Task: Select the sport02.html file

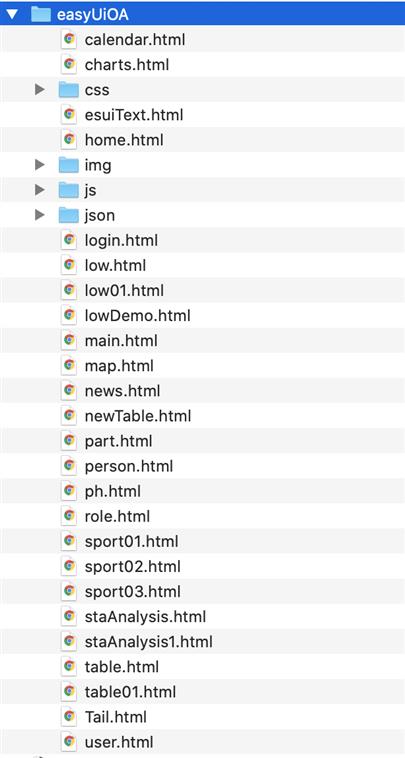Action: point(202,567)
